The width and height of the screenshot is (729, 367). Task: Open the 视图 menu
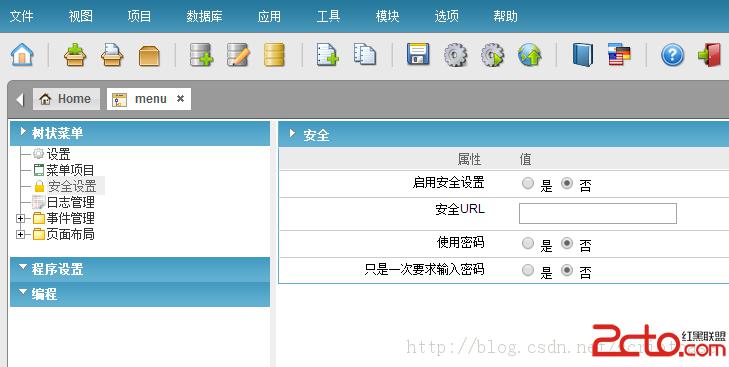click(x=80, y=16)
